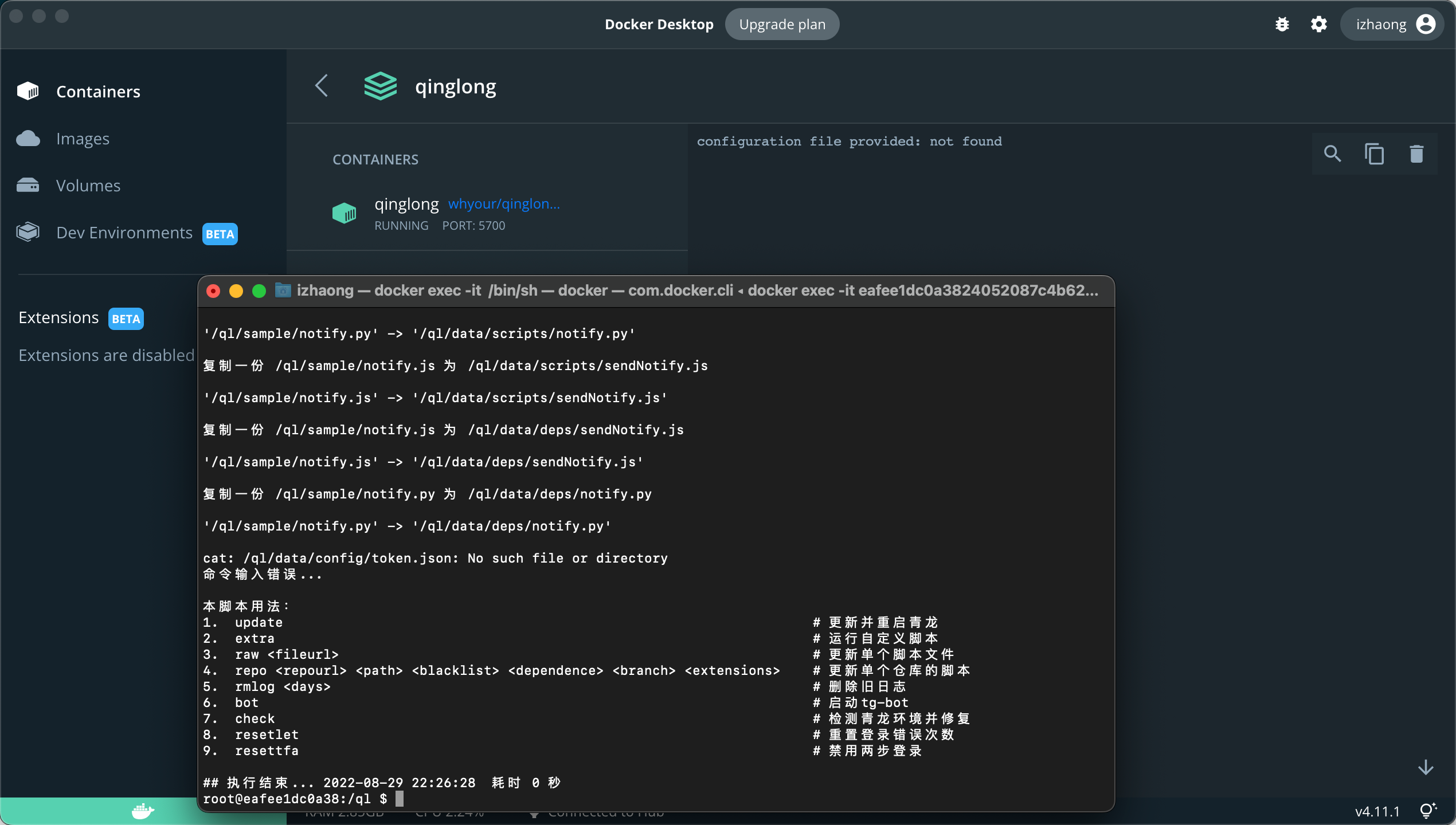Click the feedback lightbulb icon
This screenshot has width=1456, height=825.
pos(1427,810)
